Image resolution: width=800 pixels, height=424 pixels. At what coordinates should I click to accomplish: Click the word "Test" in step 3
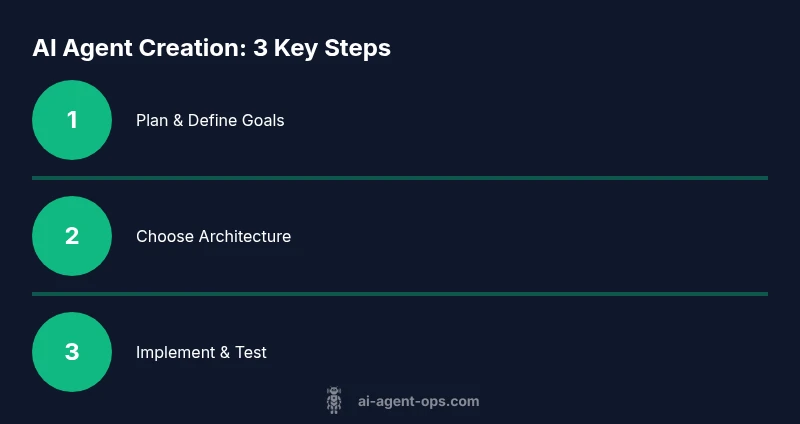[x=250, y=352]
